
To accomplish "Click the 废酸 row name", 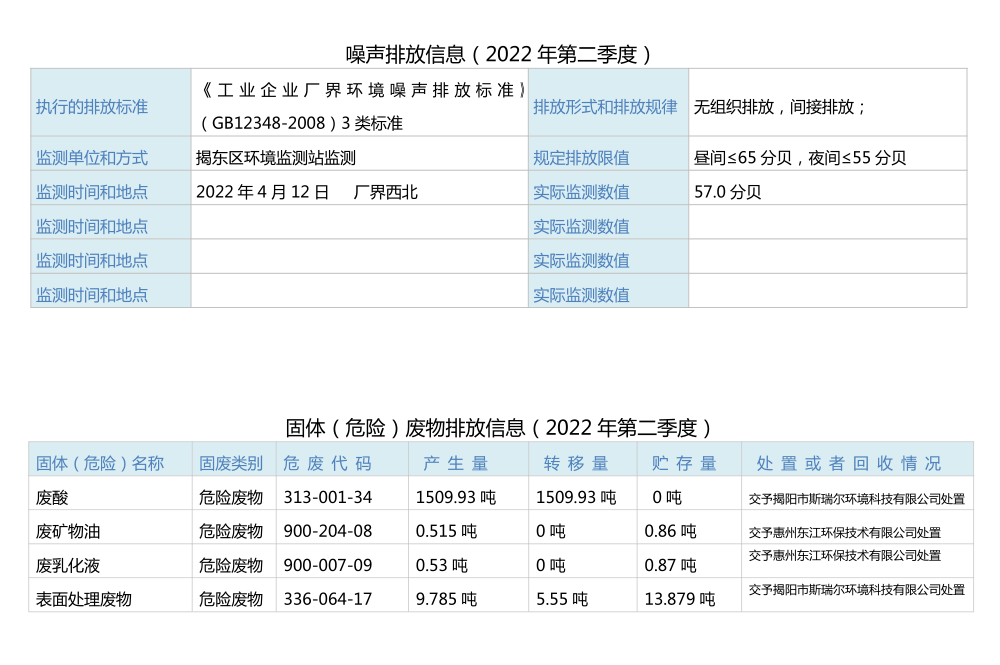I will [52, 497].
